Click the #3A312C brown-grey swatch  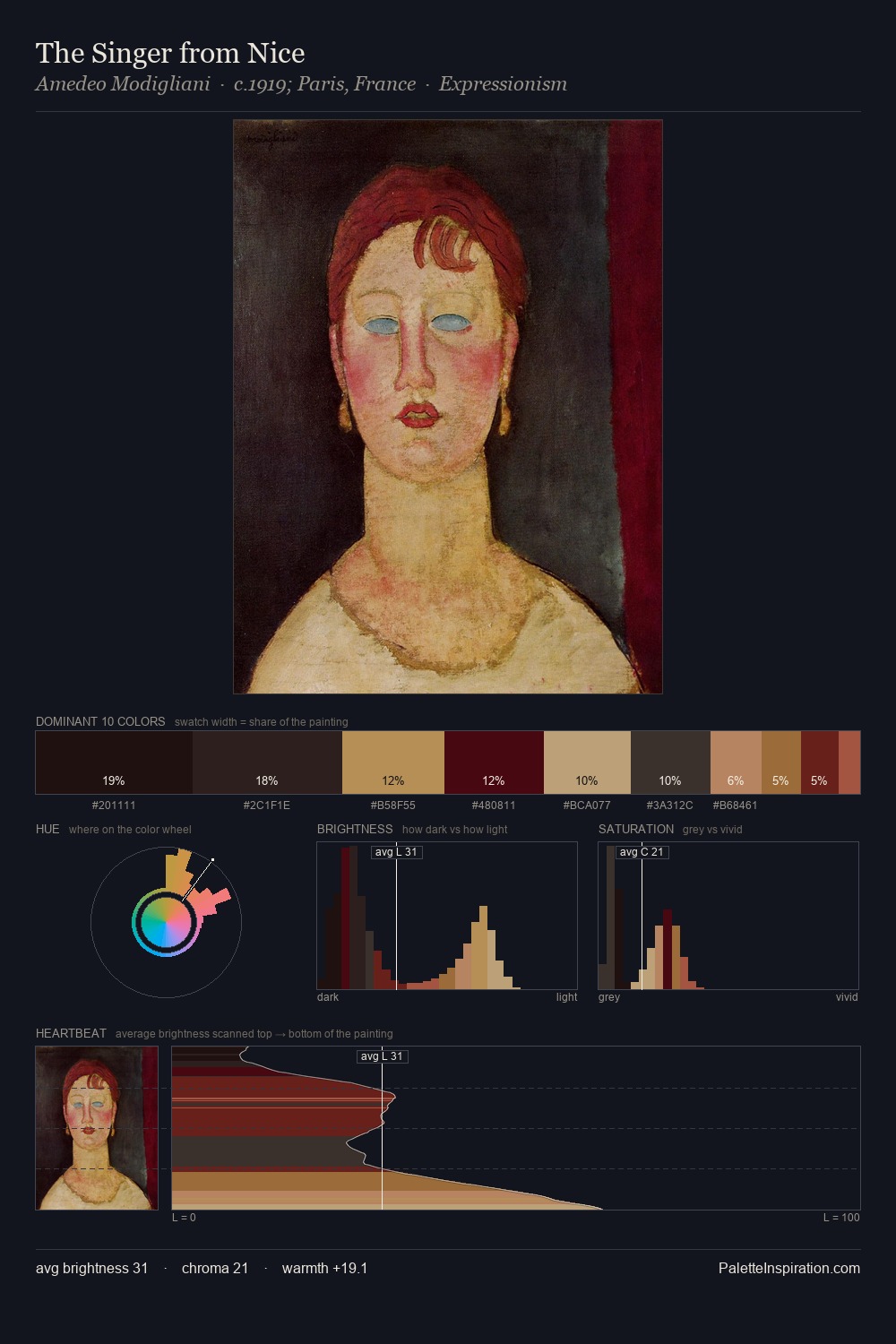point(670,762)
